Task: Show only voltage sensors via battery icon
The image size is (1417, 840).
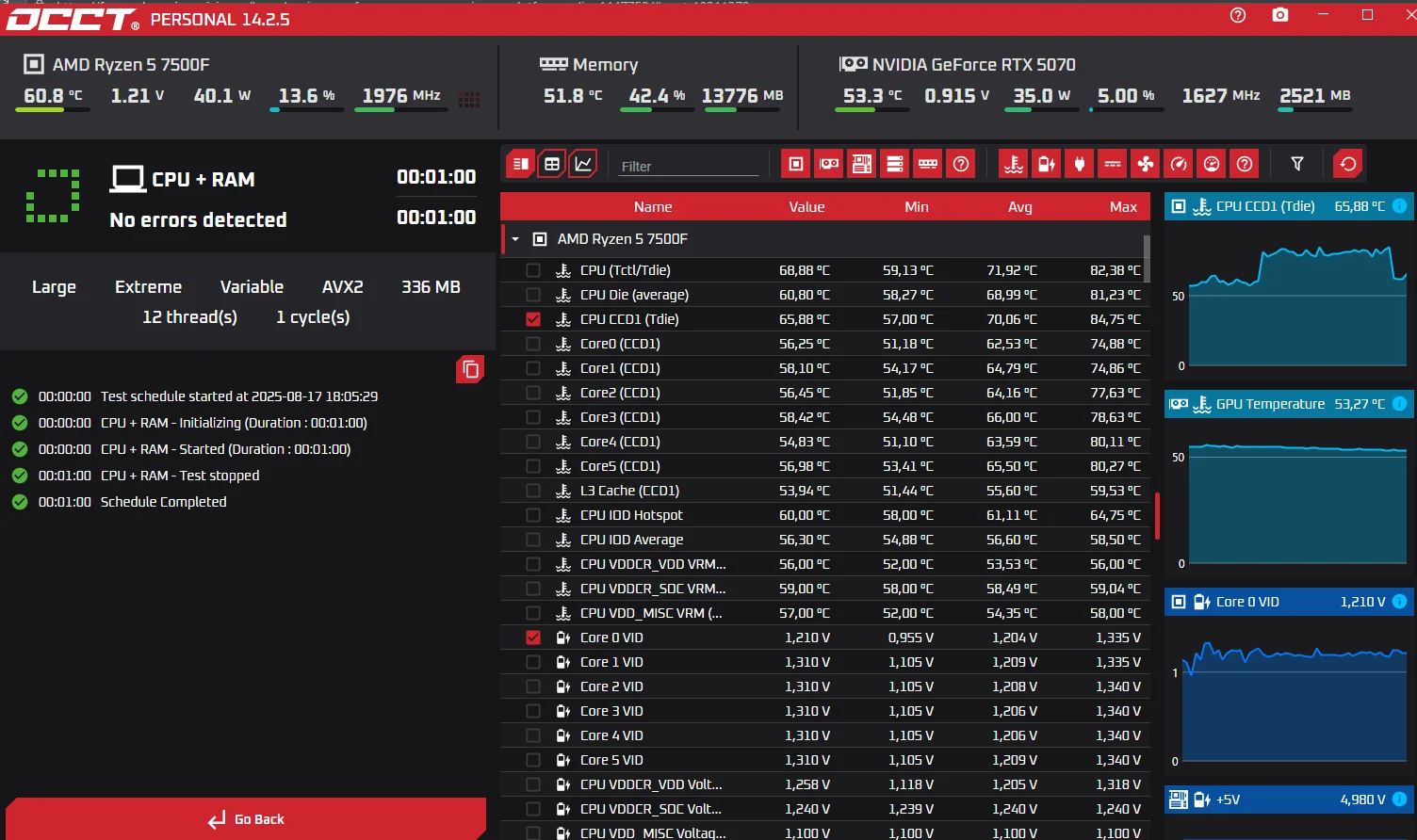Action: click(1047, 164)
